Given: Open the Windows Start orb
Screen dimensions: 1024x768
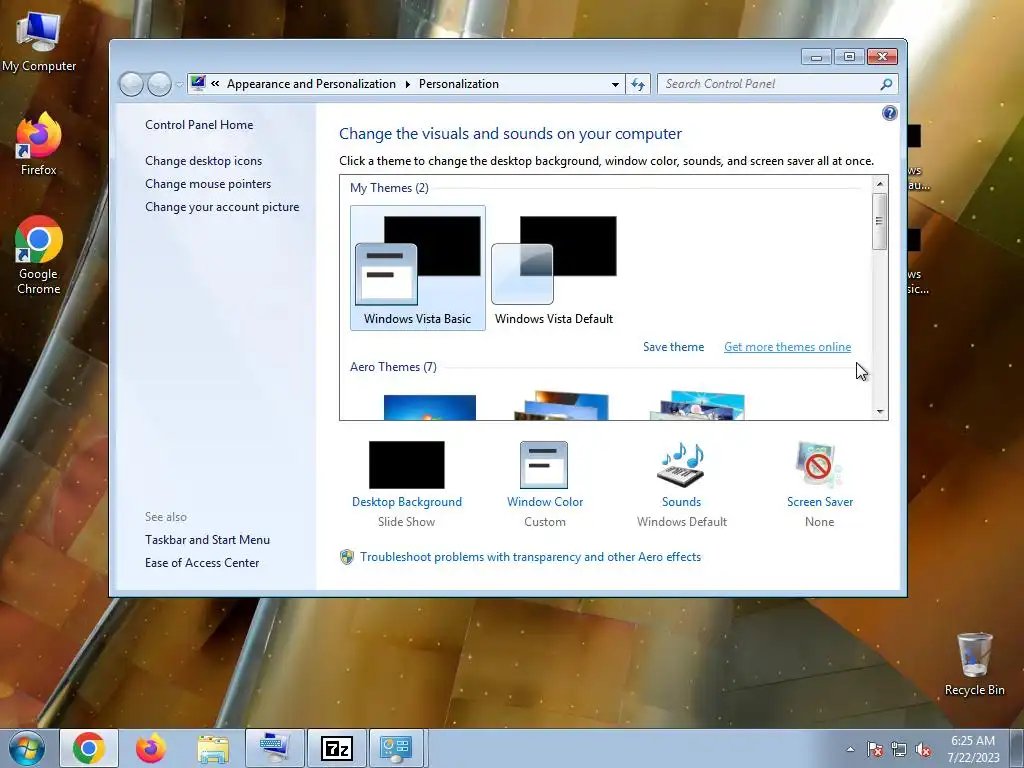Looking at the screenshot, I should pyautogui.click(x=26, y=748).
